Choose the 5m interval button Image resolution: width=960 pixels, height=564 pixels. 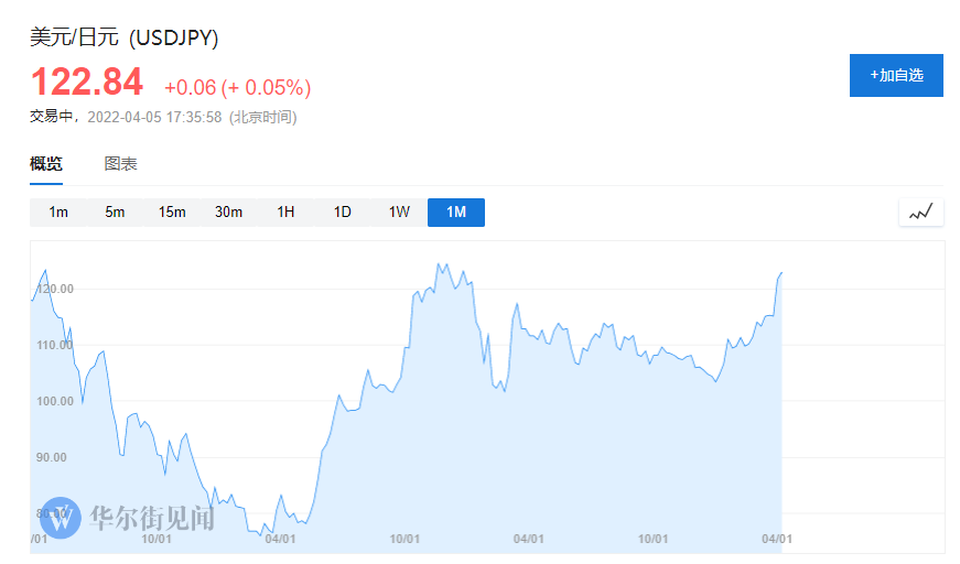tap(115, 212)
